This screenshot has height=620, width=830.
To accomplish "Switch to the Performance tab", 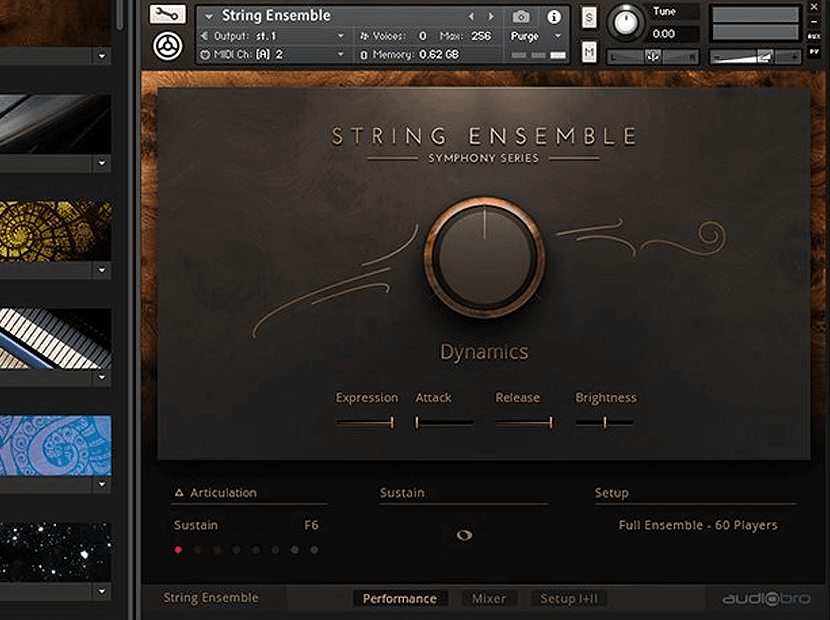I will tap(400, 598).
